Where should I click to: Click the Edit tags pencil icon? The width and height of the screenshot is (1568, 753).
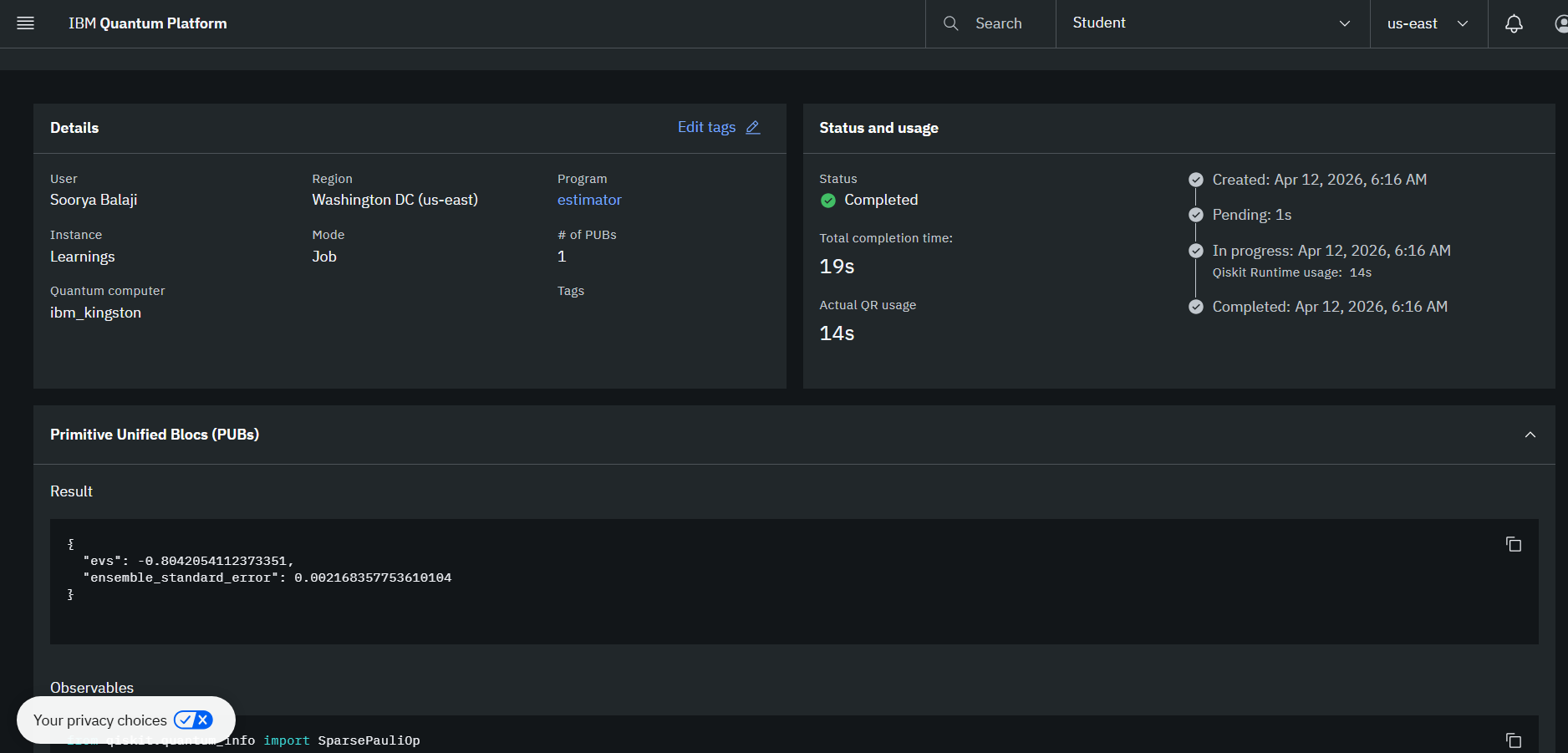tap(753, 127)
